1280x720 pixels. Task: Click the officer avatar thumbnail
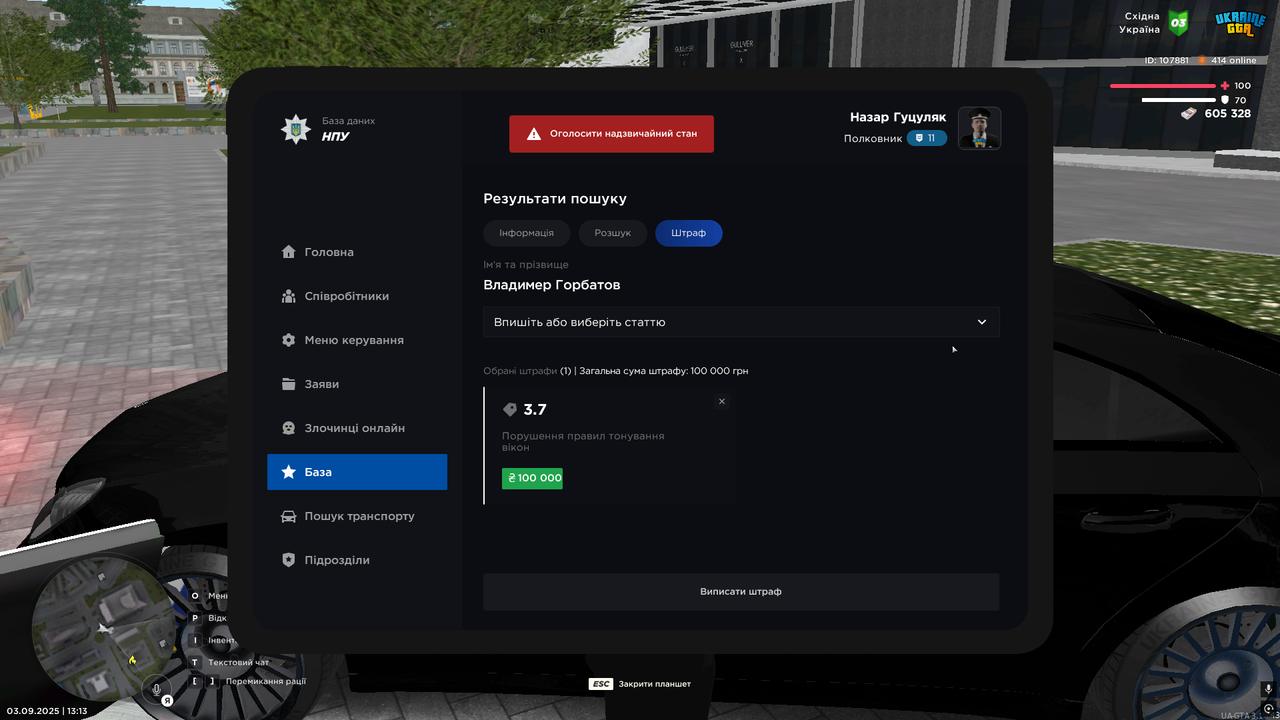click(980, 128)
